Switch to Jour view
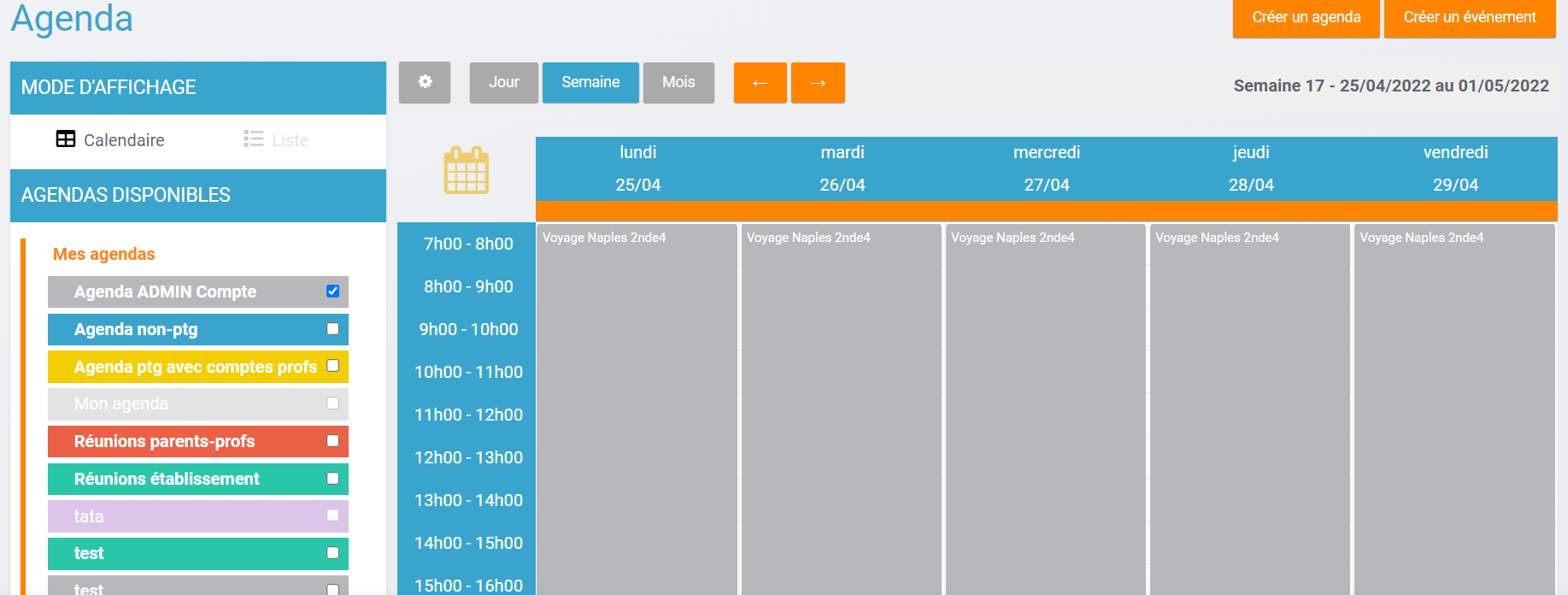The image size is (1568, 595). coord(503,83)
